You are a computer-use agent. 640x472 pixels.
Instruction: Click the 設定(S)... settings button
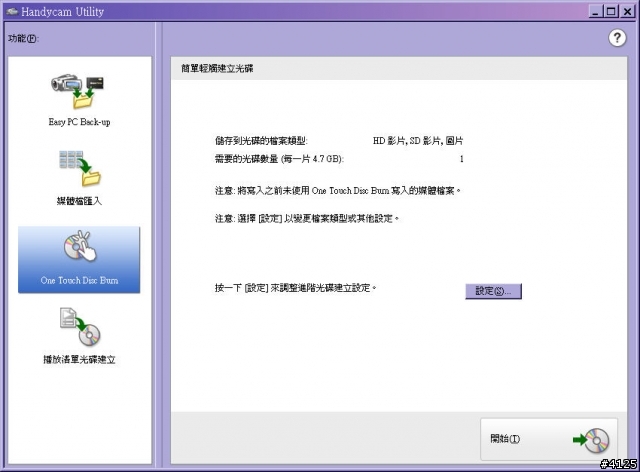point(493,291)
